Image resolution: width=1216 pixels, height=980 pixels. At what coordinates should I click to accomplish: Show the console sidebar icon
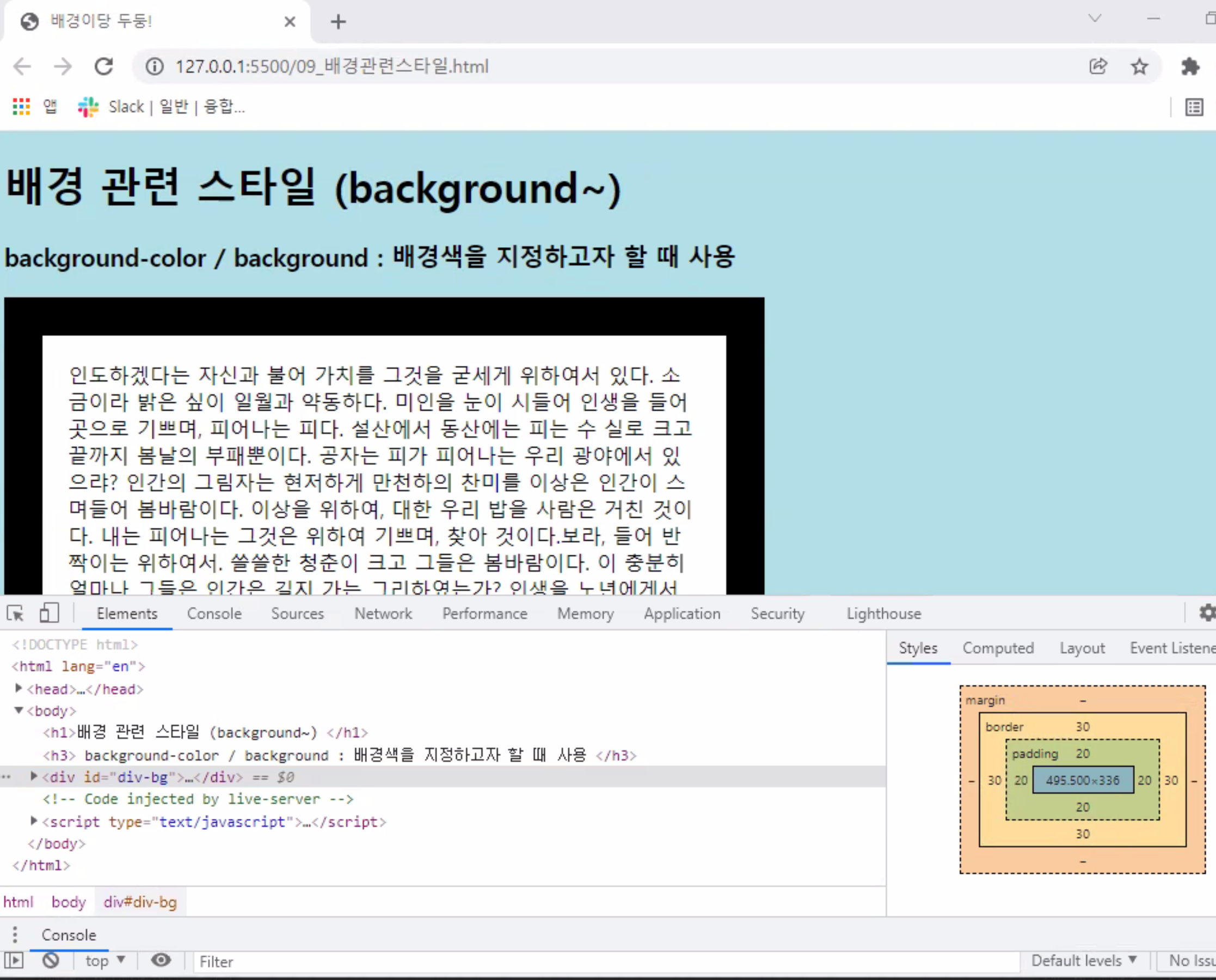14,960
